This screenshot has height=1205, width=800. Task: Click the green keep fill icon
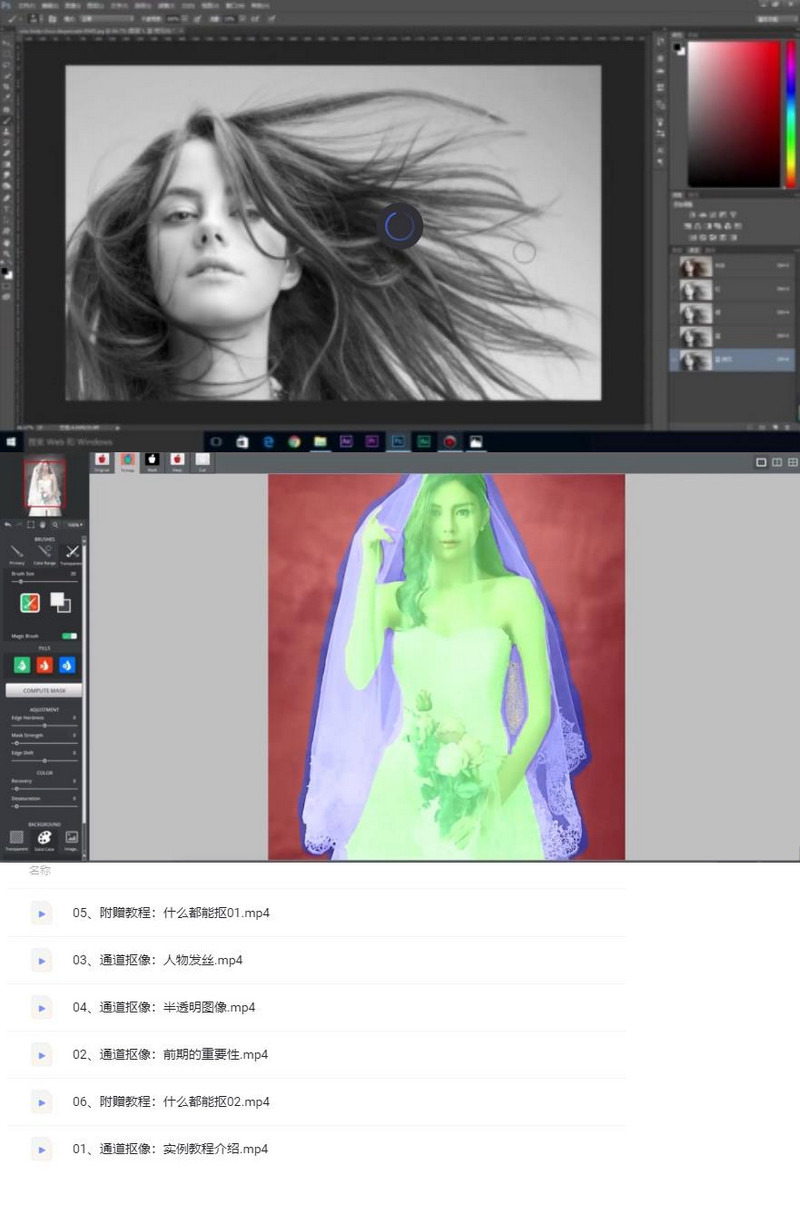(x=22, y=665)
